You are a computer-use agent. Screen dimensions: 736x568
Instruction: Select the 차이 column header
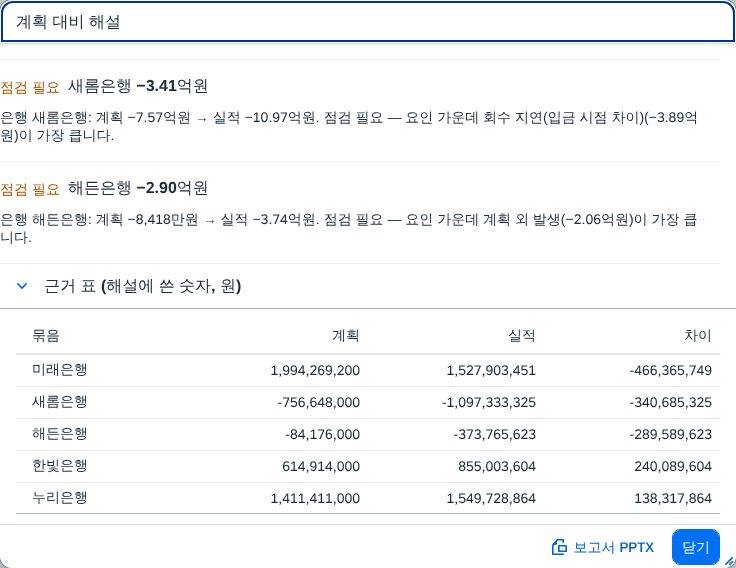coord(698,336)
